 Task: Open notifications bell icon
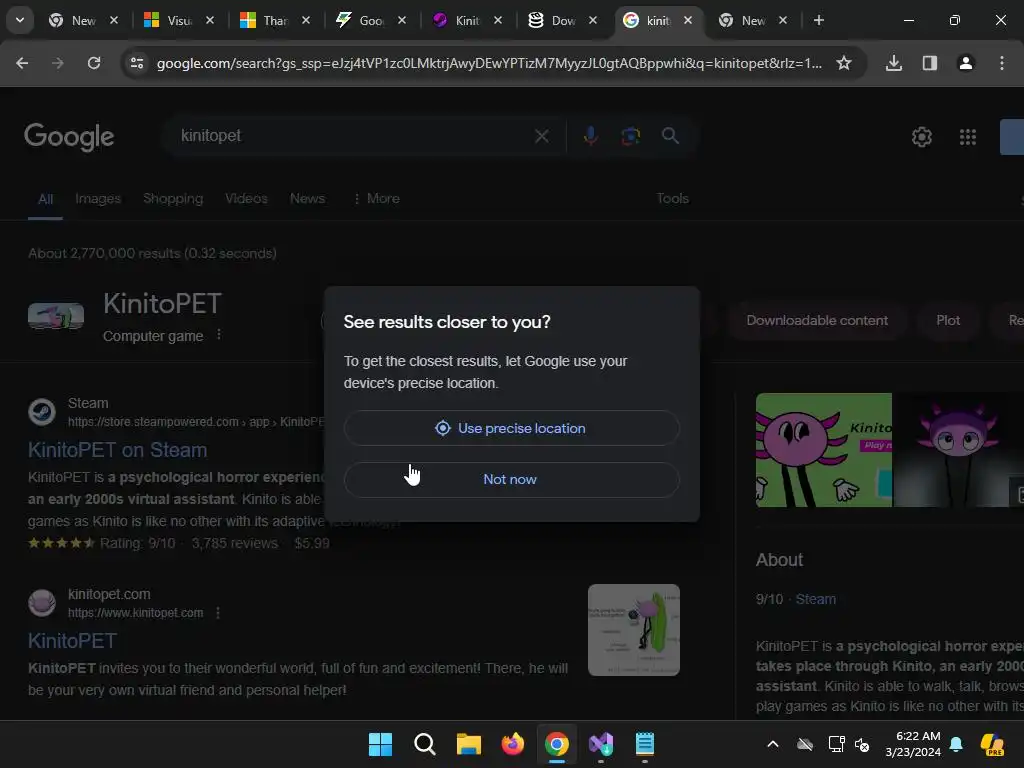point(956,744)
